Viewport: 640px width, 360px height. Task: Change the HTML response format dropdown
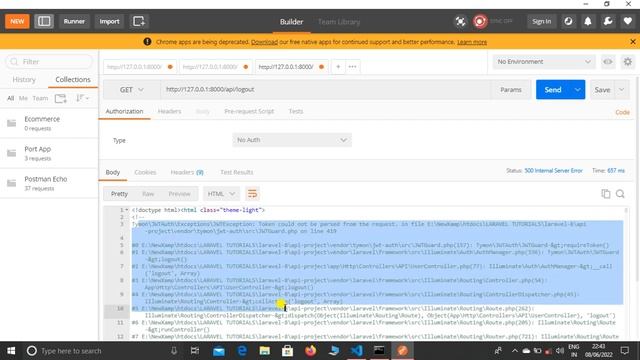[x=221, y=193]
